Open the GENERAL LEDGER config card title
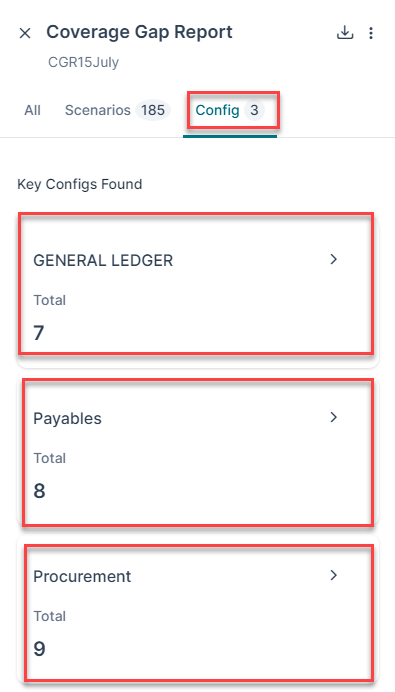 pyautogui.click(x=103, y=261)
